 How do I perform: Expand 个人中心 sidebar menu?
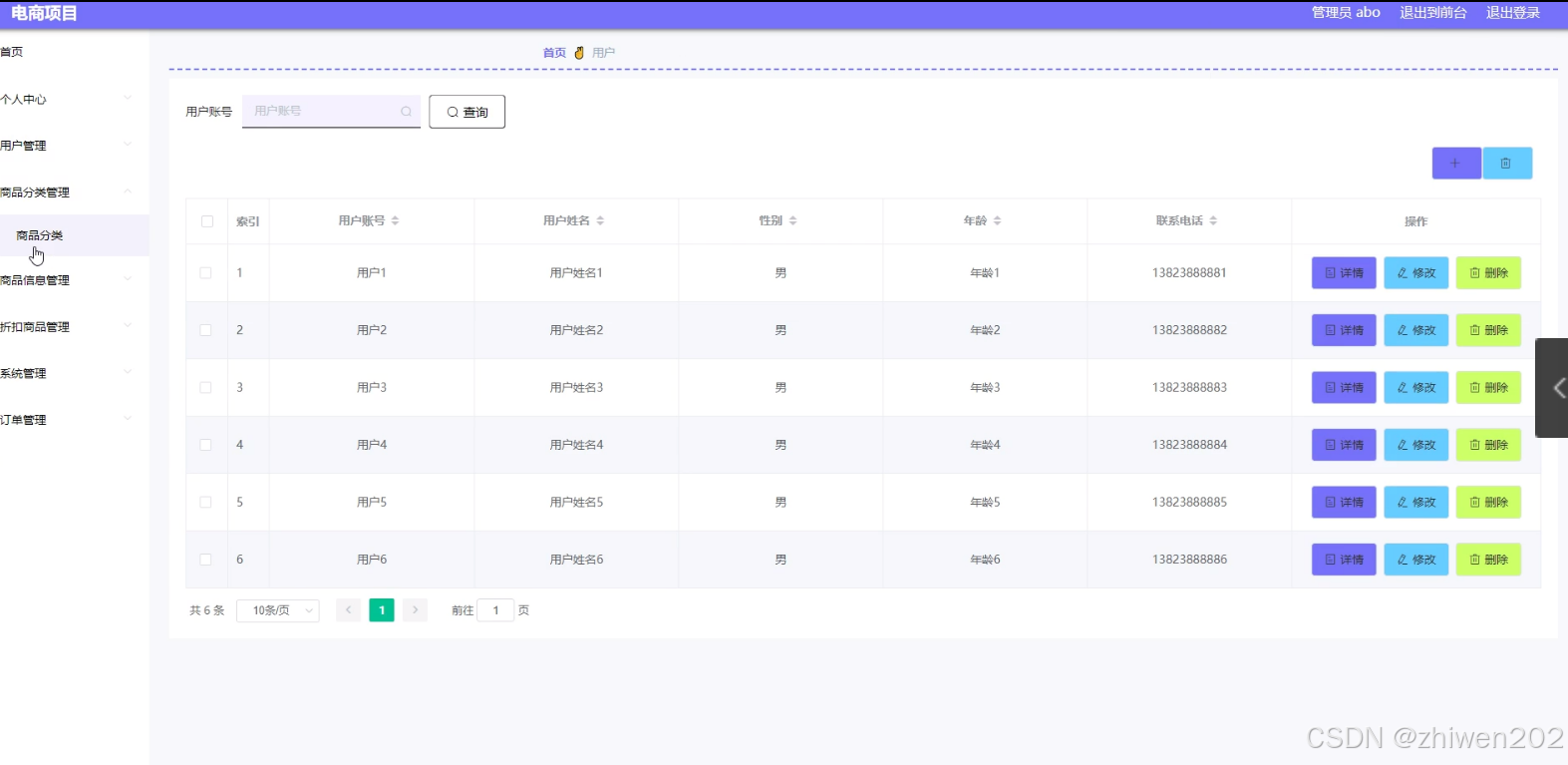[x=75, y=99]
